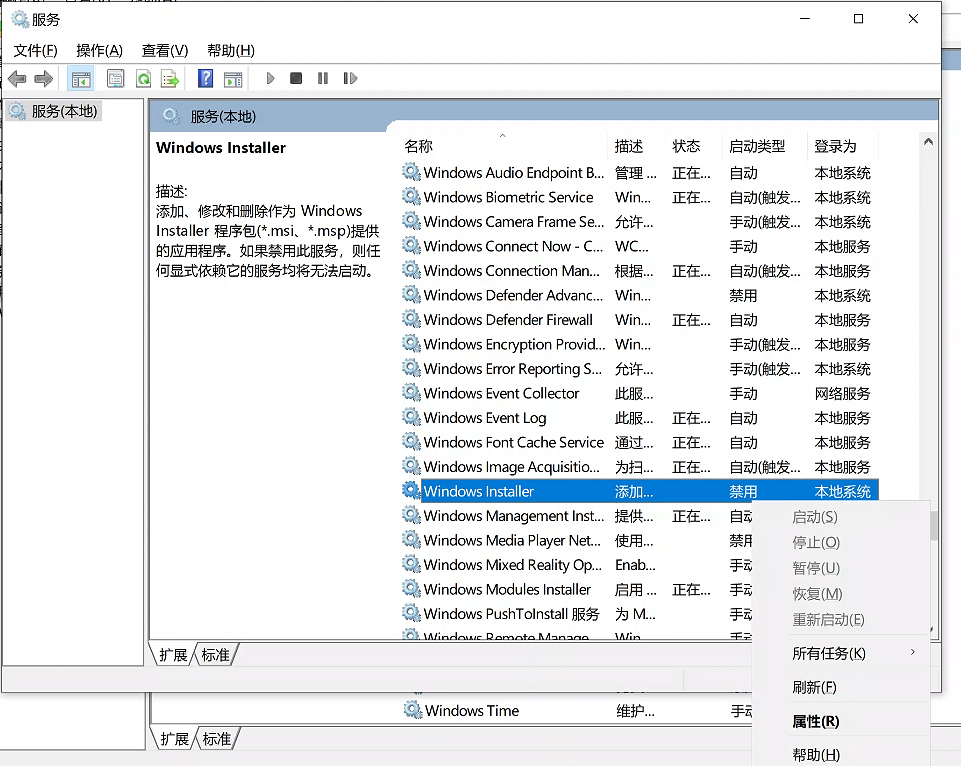
Task: Click gear icon beside Windows Modules Installer
Action: point(411,588)
